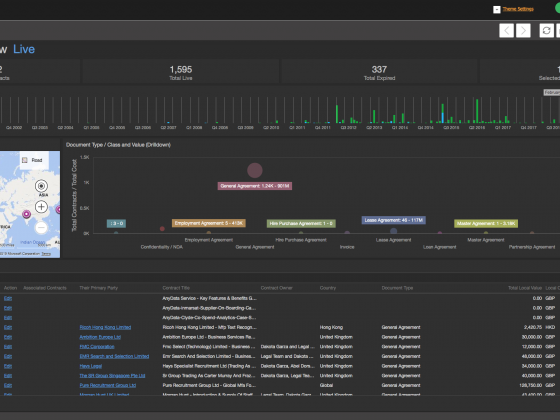Open Ambition Europe Ltd party link

click(x=100, y=337)
